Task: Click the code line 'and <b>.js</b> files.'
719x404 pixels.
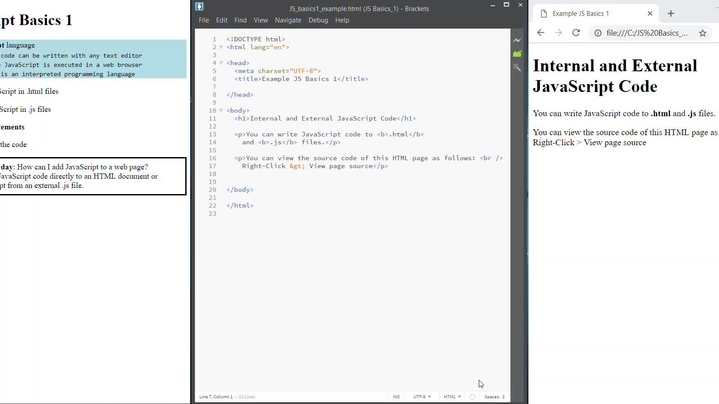Action: tap(291, 142)
